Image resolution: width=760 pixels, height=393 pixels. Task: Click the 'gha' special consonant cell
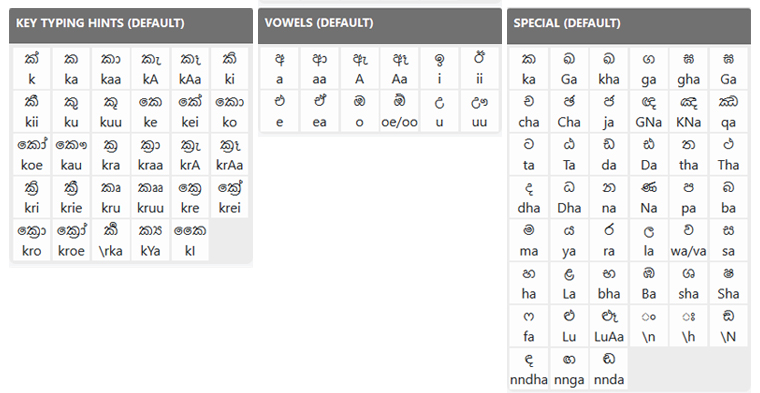click(689, 68)
